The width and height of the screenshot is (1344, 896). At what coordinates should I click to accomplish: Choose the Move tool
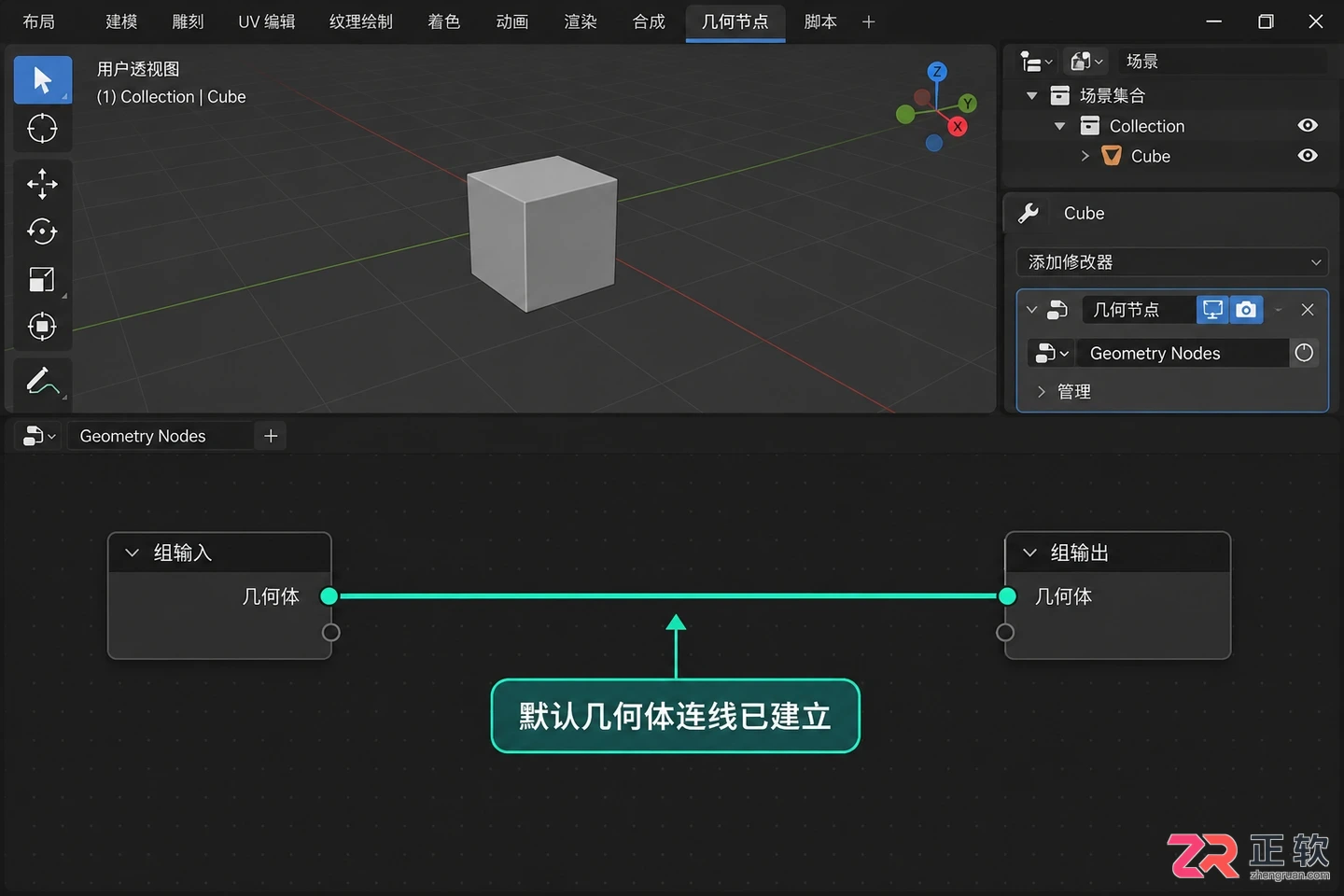click(42, 184)
